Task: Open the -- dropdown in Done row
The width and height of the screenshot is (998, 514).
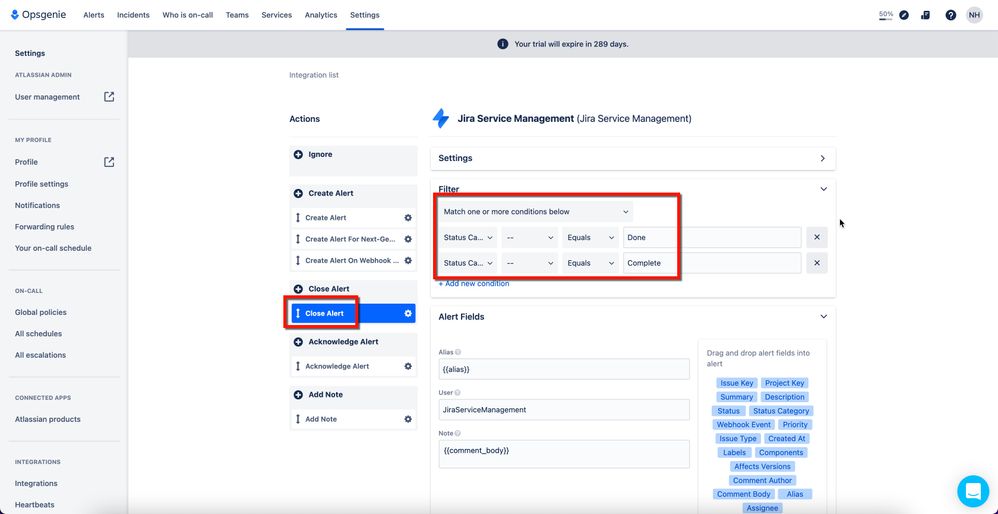Action: (x=530, y=237)
